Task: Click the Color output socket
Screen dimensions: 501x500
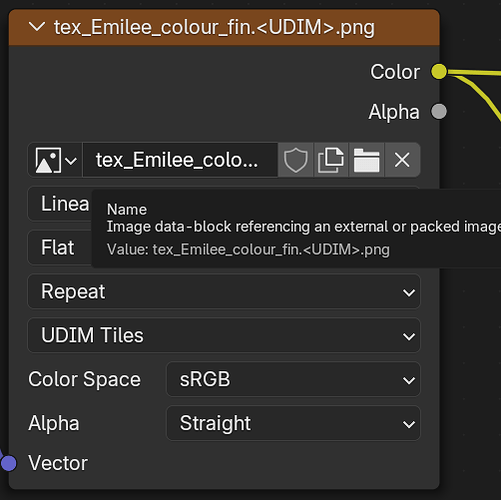Action: pos(439,71)
